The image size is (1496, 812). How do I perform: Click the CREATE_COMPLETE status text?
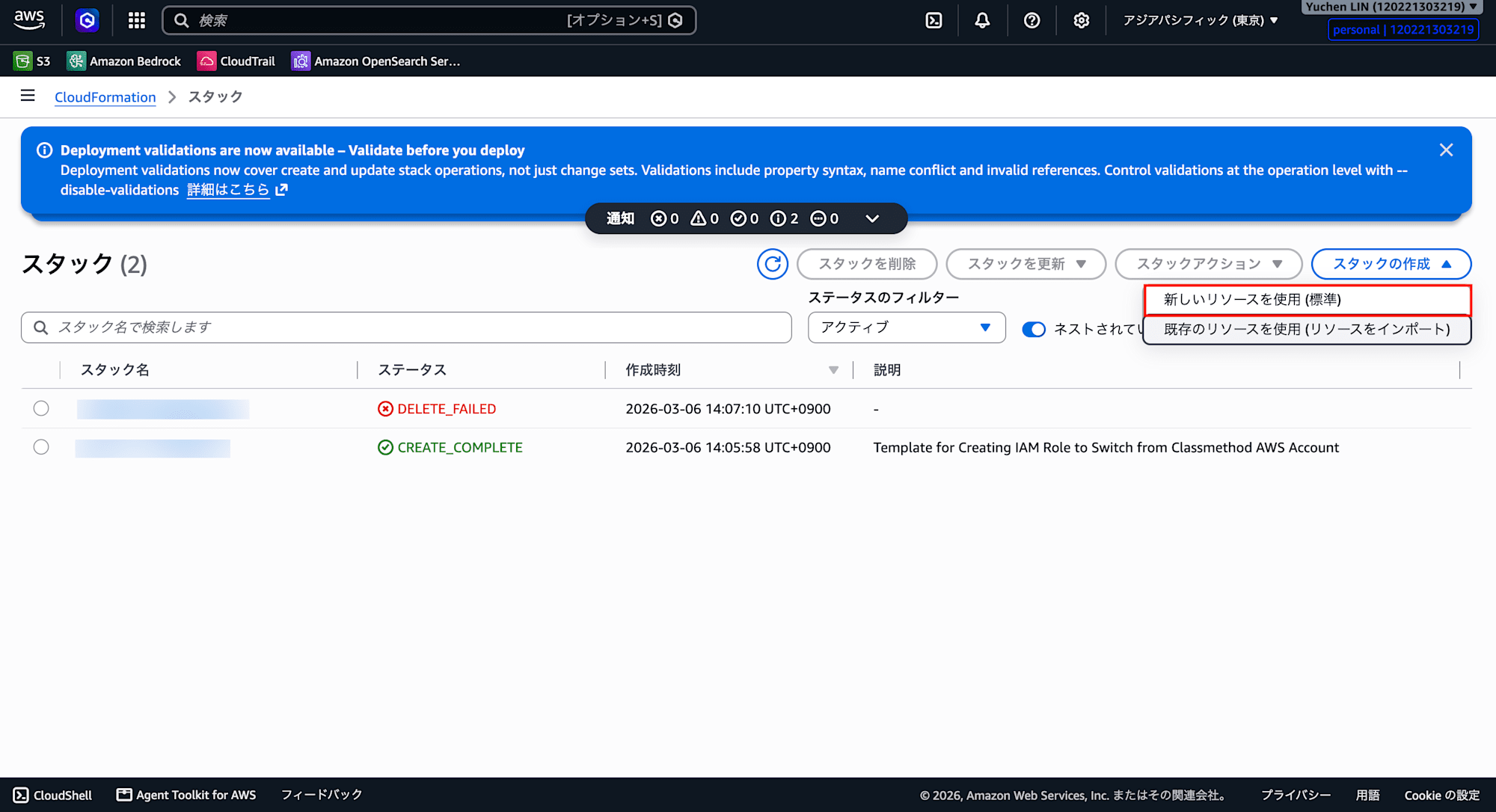(460, 447)
